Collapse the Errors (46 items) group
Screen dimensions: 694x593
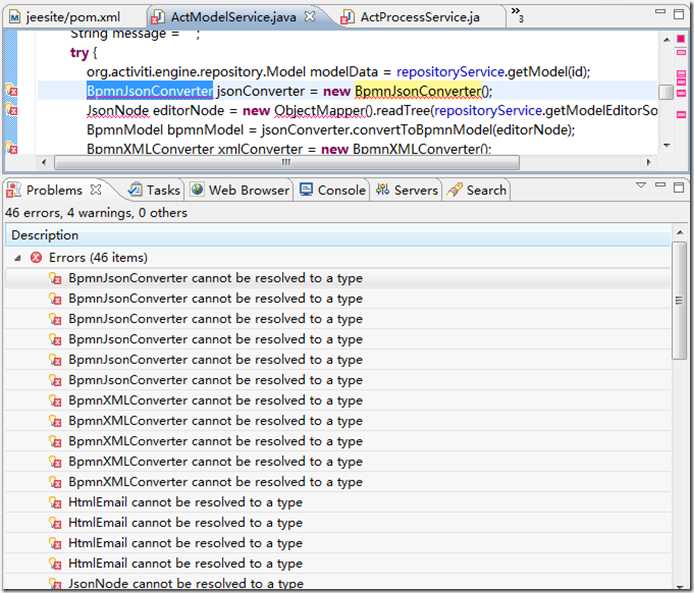coord(17,258)
